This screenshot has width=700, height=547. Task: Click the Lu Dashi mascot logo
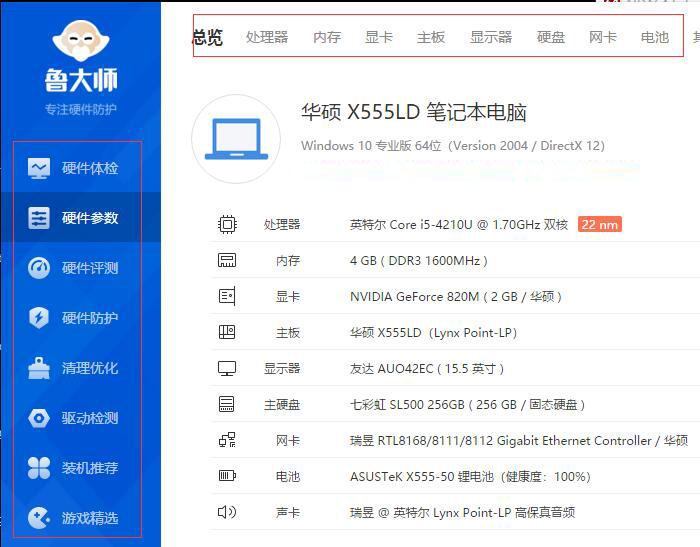(81, 40)
